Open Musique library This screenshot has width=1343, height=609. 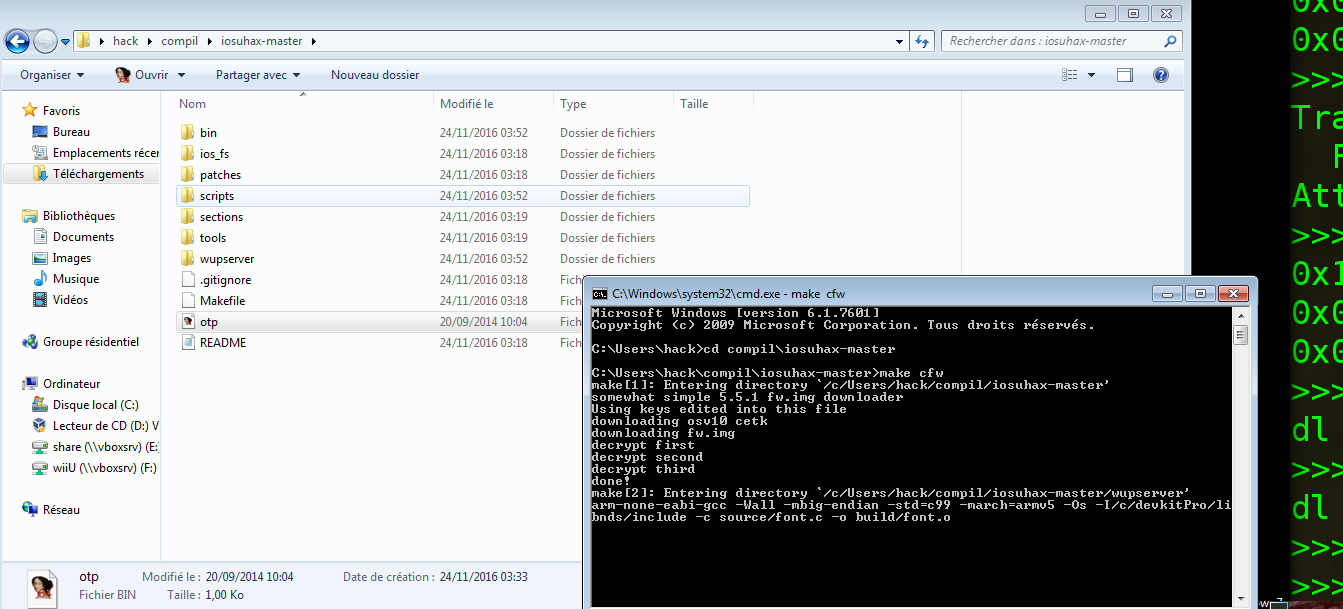(76, 279)
